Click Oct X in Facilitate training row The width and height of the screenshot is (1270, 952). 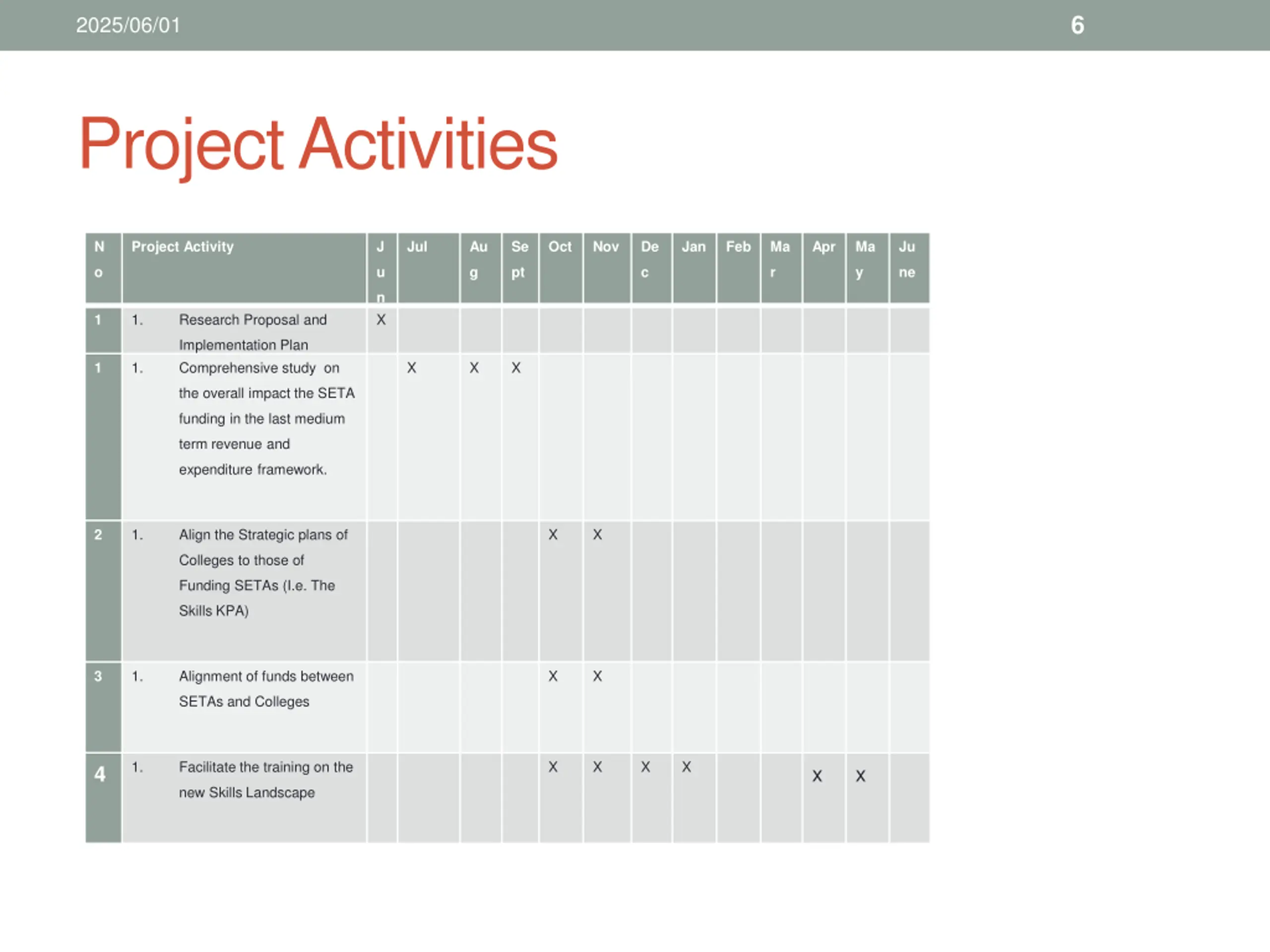pyautogui.click(x=553, y=767)
